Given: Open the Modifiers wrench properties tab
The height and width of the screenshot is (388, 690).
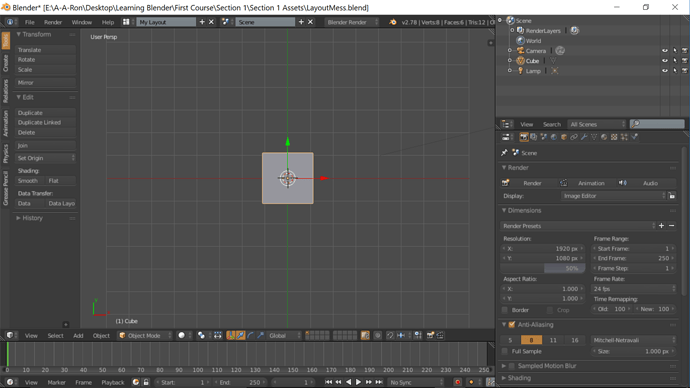Looking at the screenshot, I should 584,137.
